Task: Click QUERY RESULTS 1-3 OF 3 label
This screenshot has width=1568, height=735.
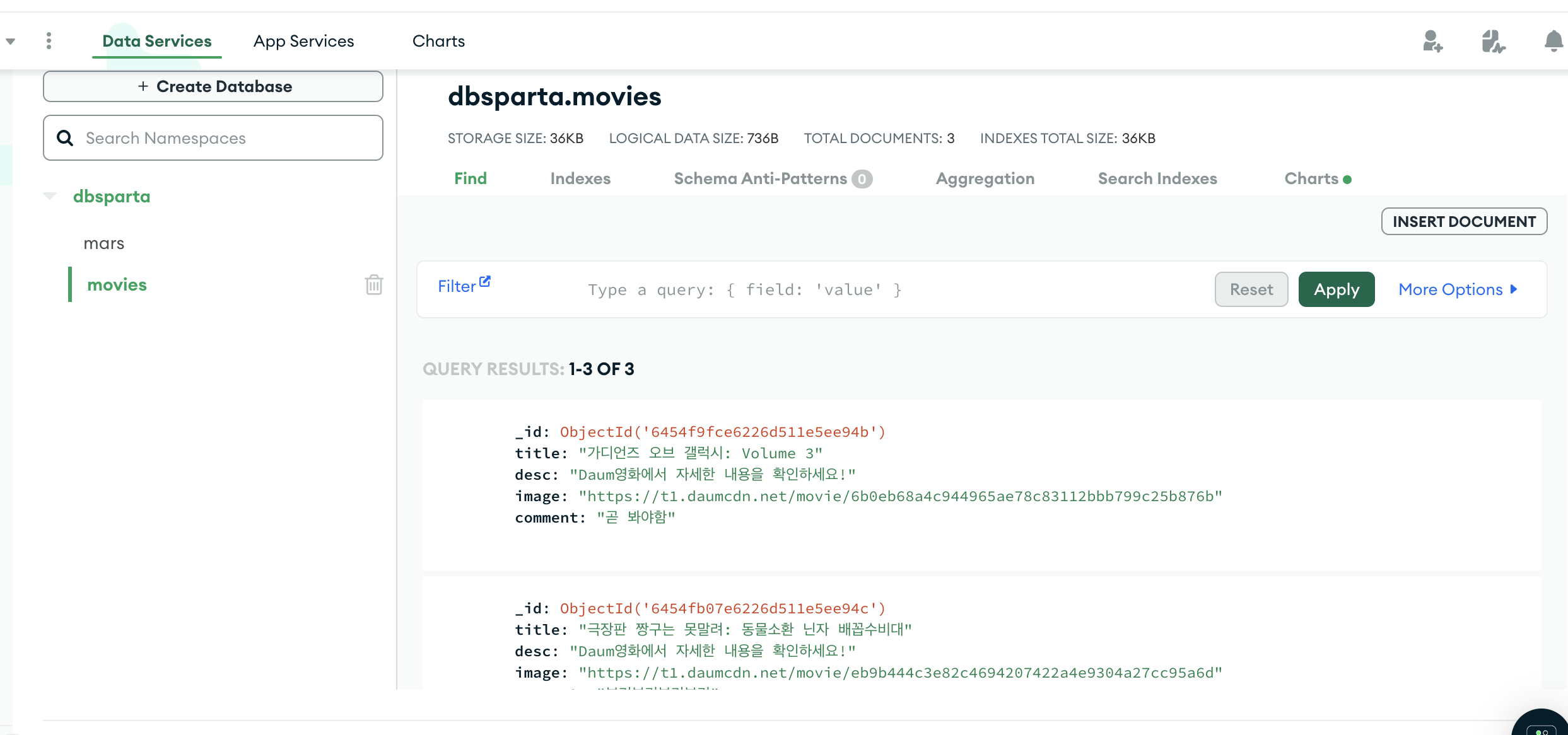Action: [x=529, y=369]
